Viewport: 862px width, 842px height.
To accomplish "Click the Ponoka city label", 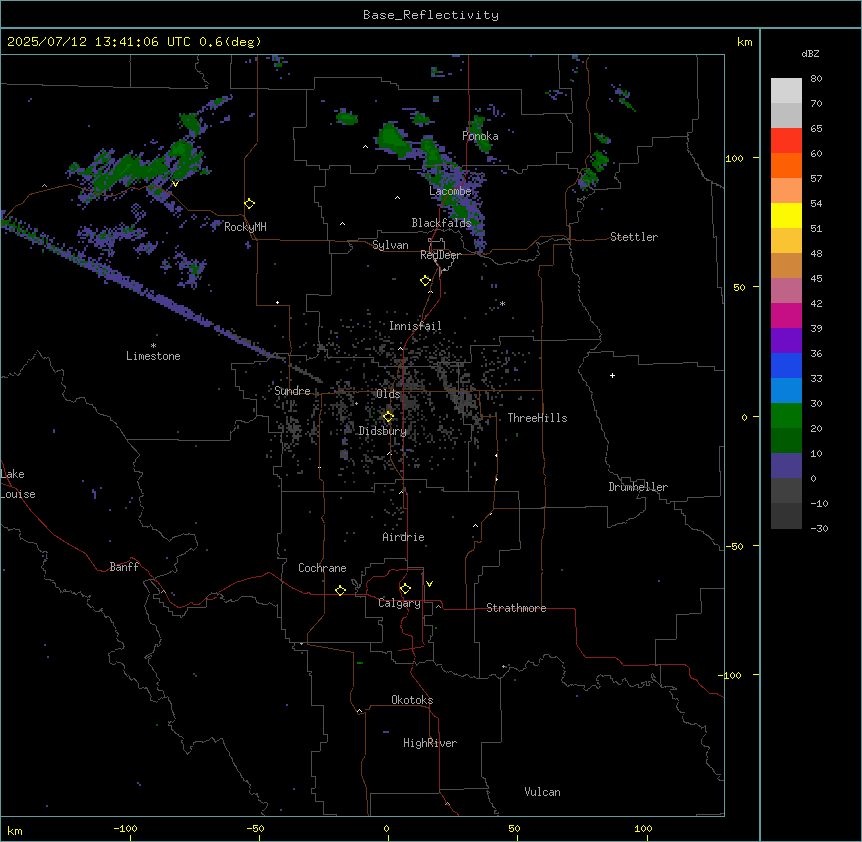I will pyautogui.click(x=480, y=136).
